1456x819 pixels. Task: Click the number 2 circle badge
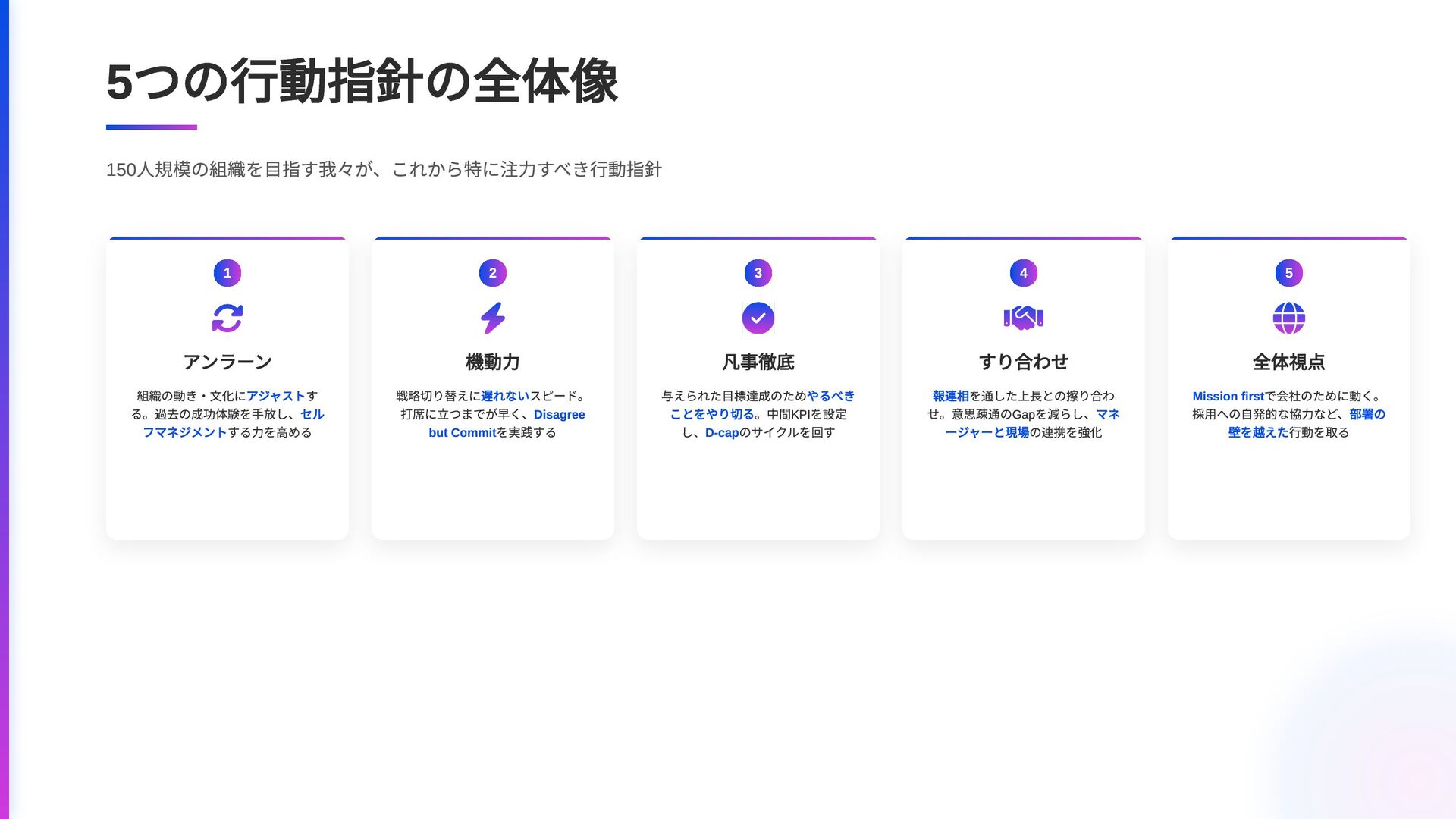click(x=493, y=273)
